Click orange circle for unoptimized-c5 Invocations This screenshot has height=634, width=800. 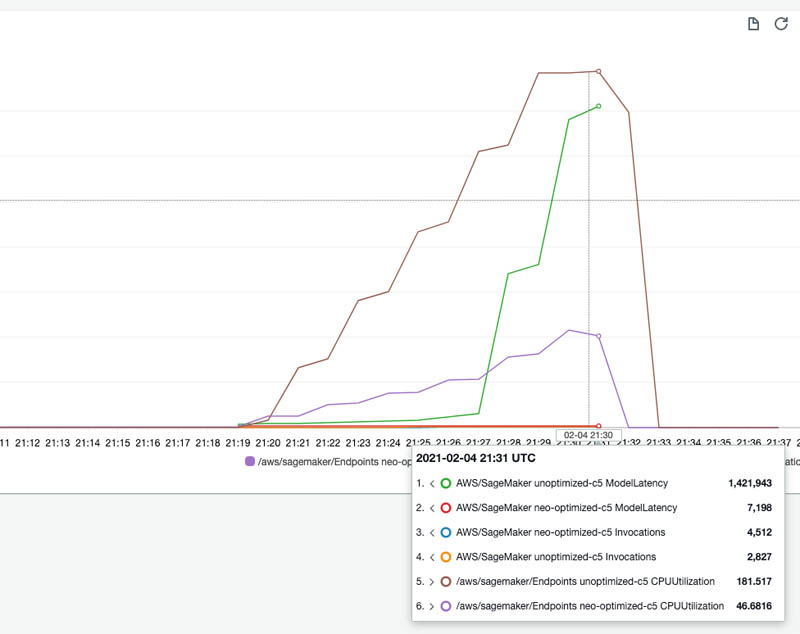coord(445,556)
